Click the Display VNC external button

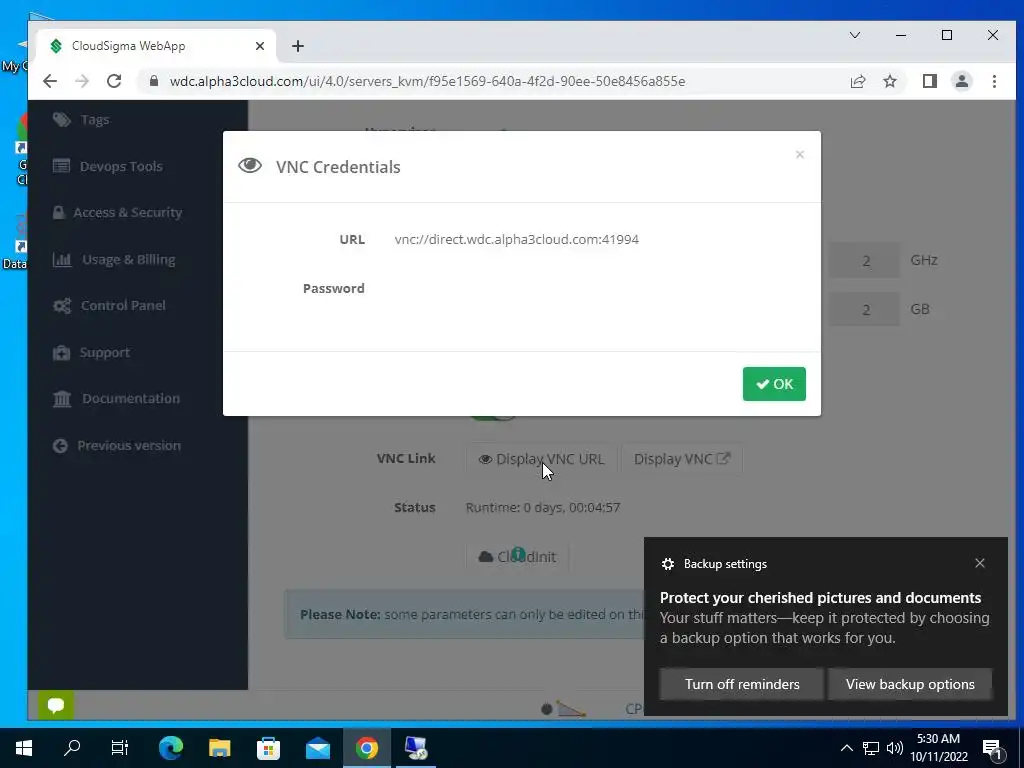[x=682, y=459]
